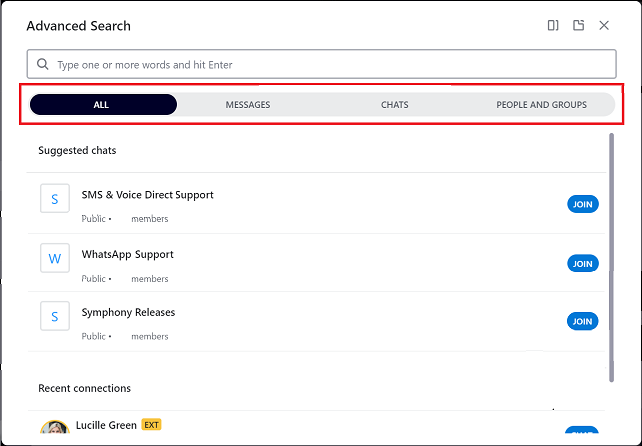The image size is (642, 446).
Task: Click the W avatar of WhatsApp Support
Action: pos(55,258)
